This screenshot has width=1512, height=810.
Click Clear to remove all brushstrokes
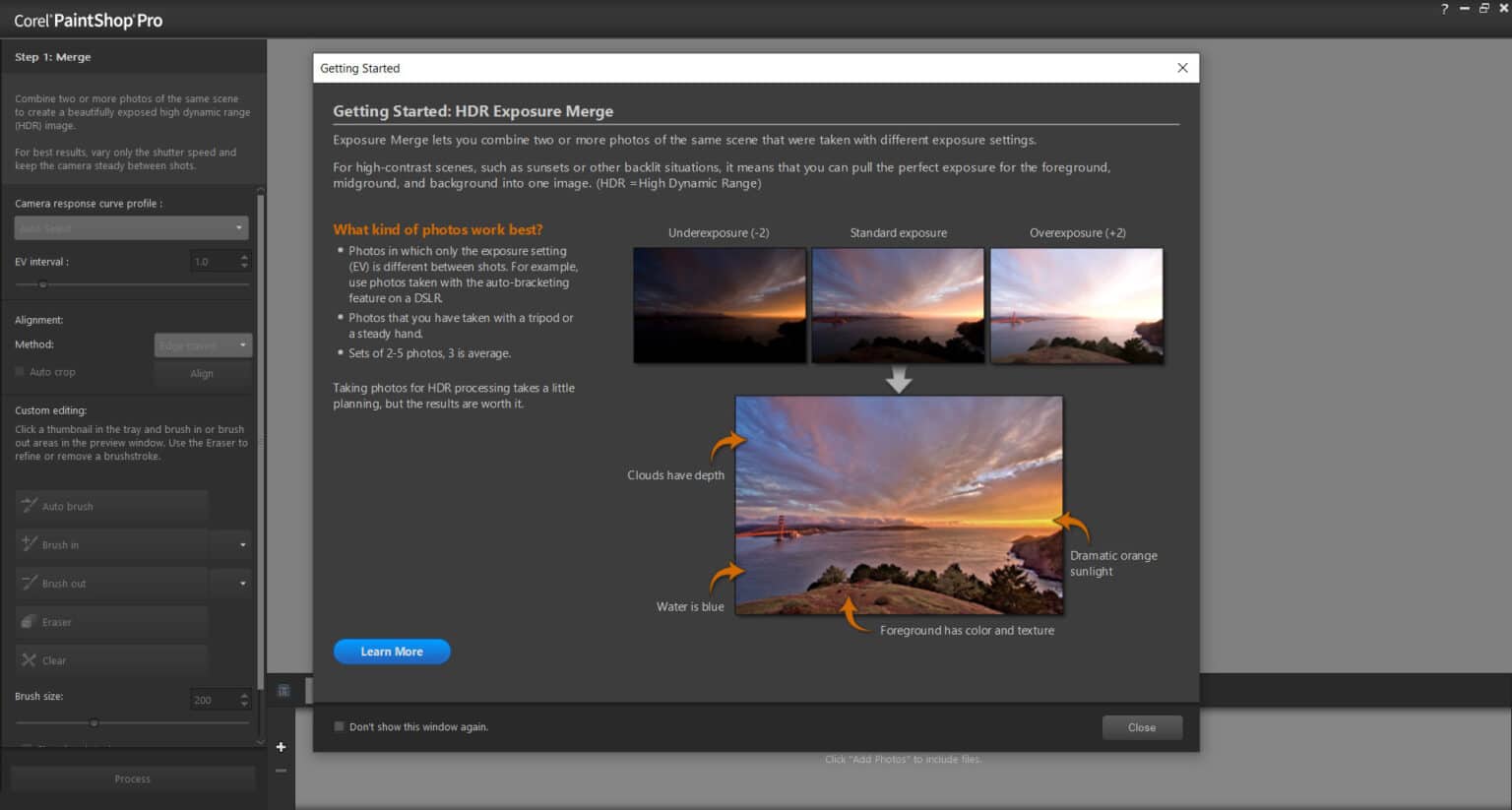(x=111, y=659)
